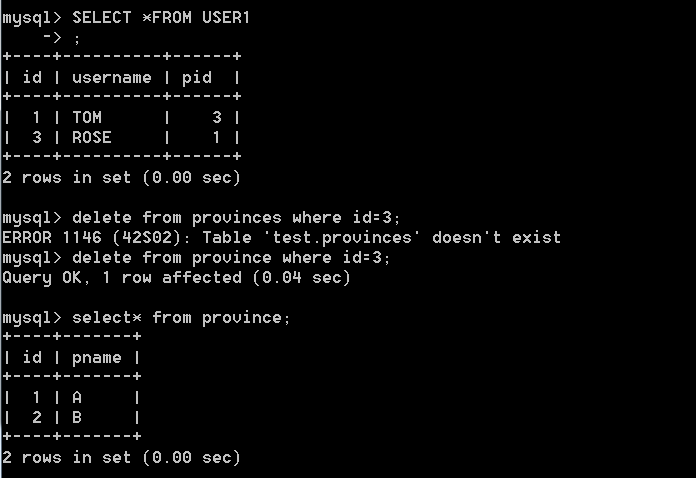Click the delete from provinces command
Screen dimensions: 696x478
click(236, 217)
